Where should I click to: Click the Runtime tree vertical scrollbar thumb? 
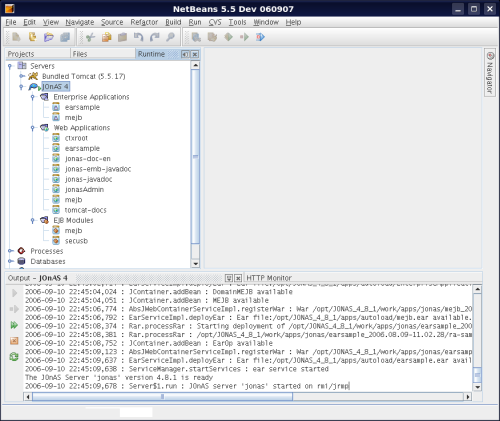pyautogui.click(x=196, y=156)
